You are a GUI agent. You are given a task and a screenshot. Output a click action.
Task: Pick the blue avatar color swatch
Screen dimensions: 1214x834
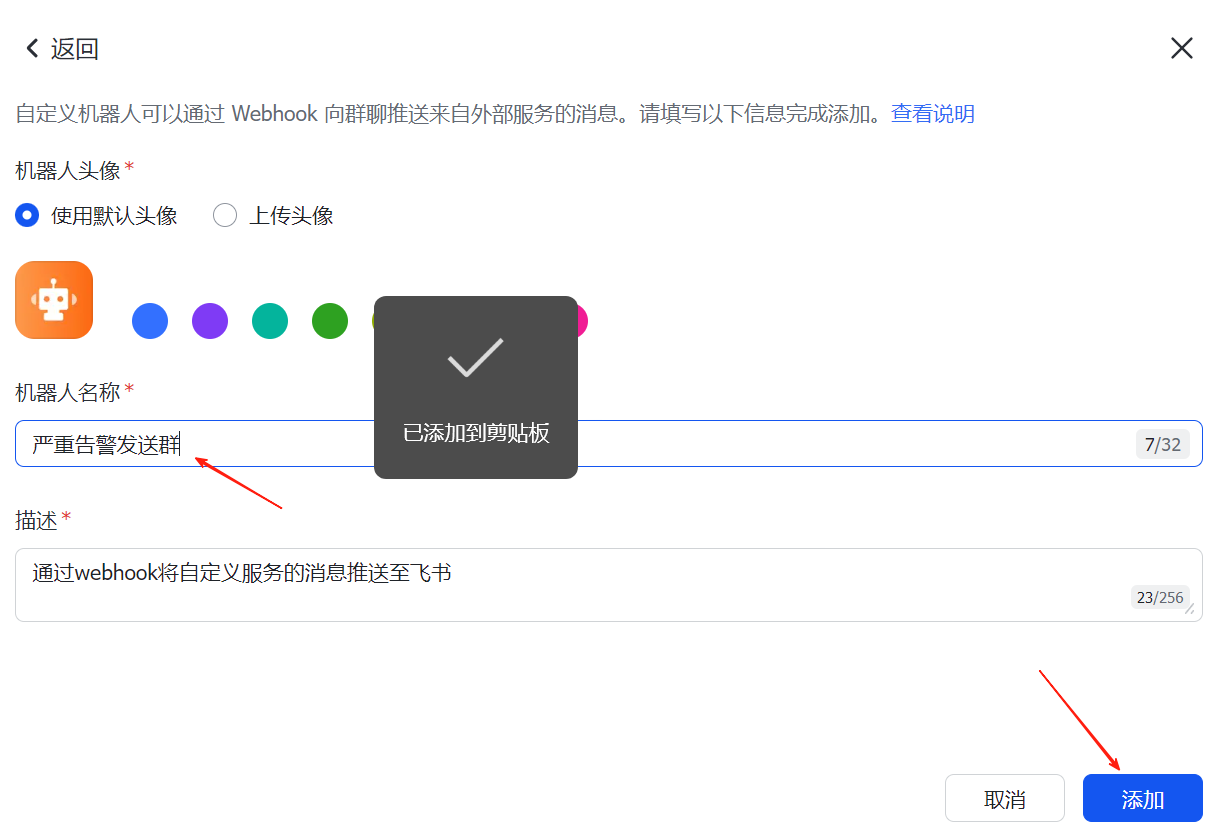[x=150, y=321]
